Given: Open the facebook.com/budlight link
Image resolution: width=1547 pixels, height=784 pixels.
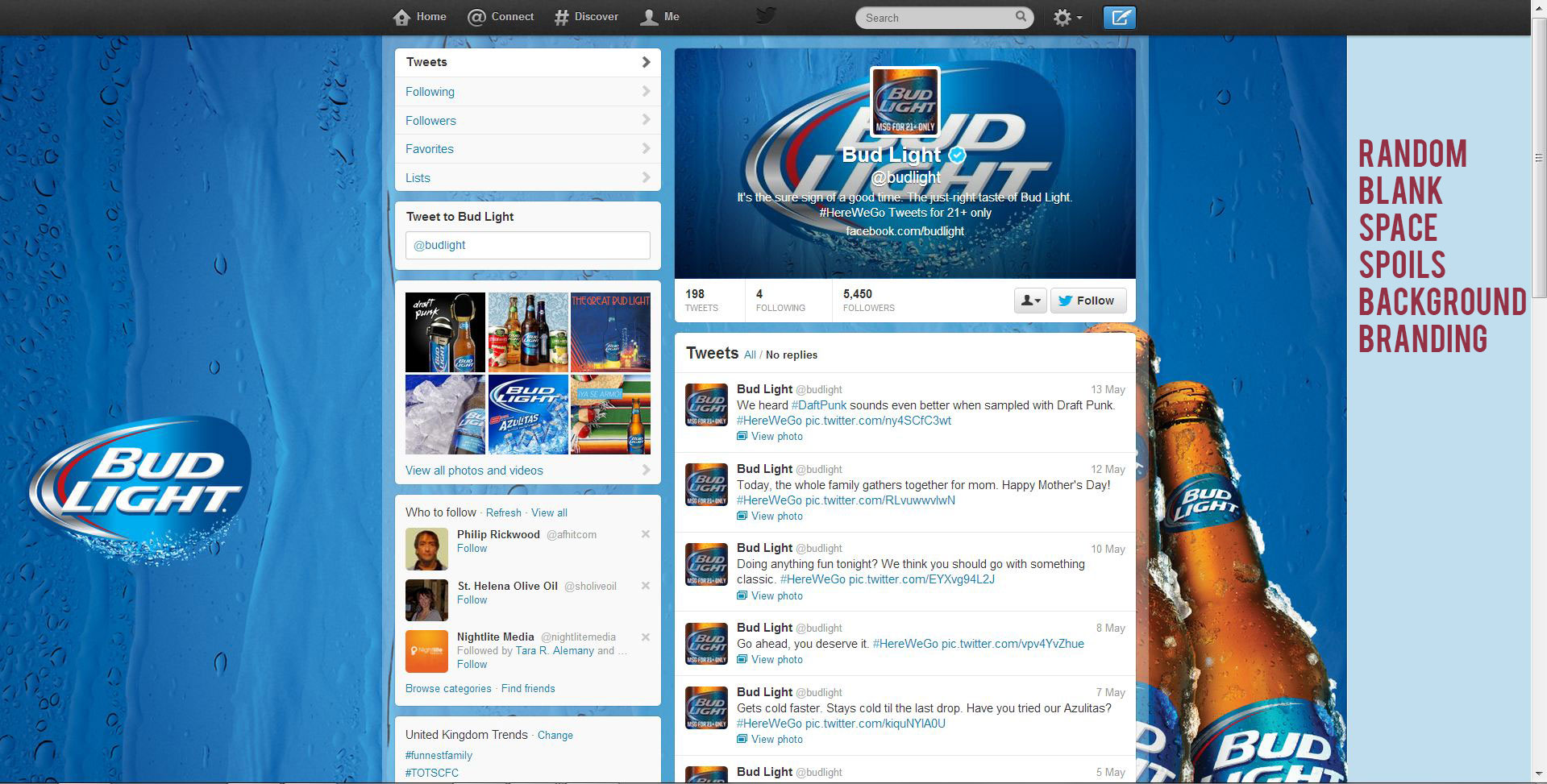Looking at the screenshot, I should [905, 231].
